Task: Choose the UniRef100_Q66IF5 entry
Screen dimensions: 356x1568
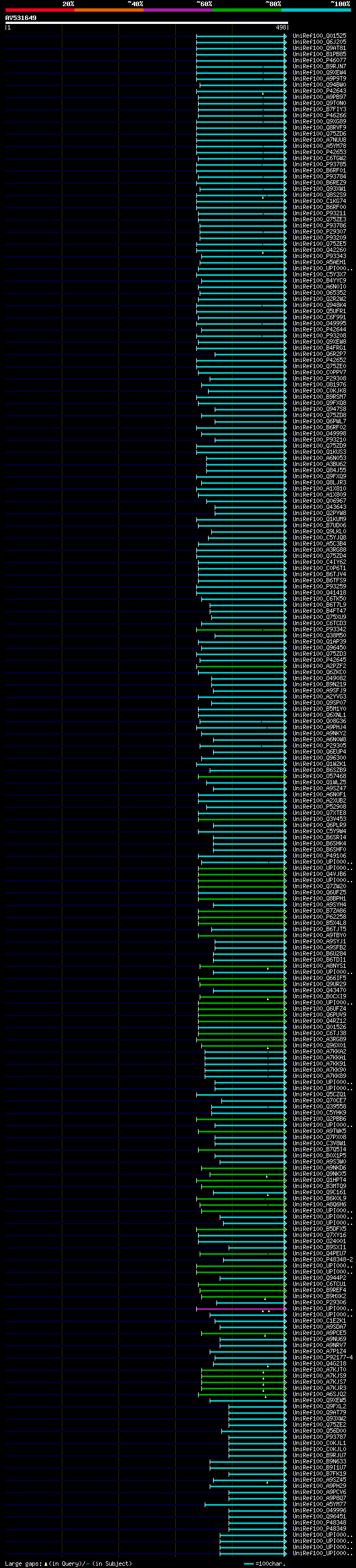Action: pyautogui.click(x=319, y=978)
